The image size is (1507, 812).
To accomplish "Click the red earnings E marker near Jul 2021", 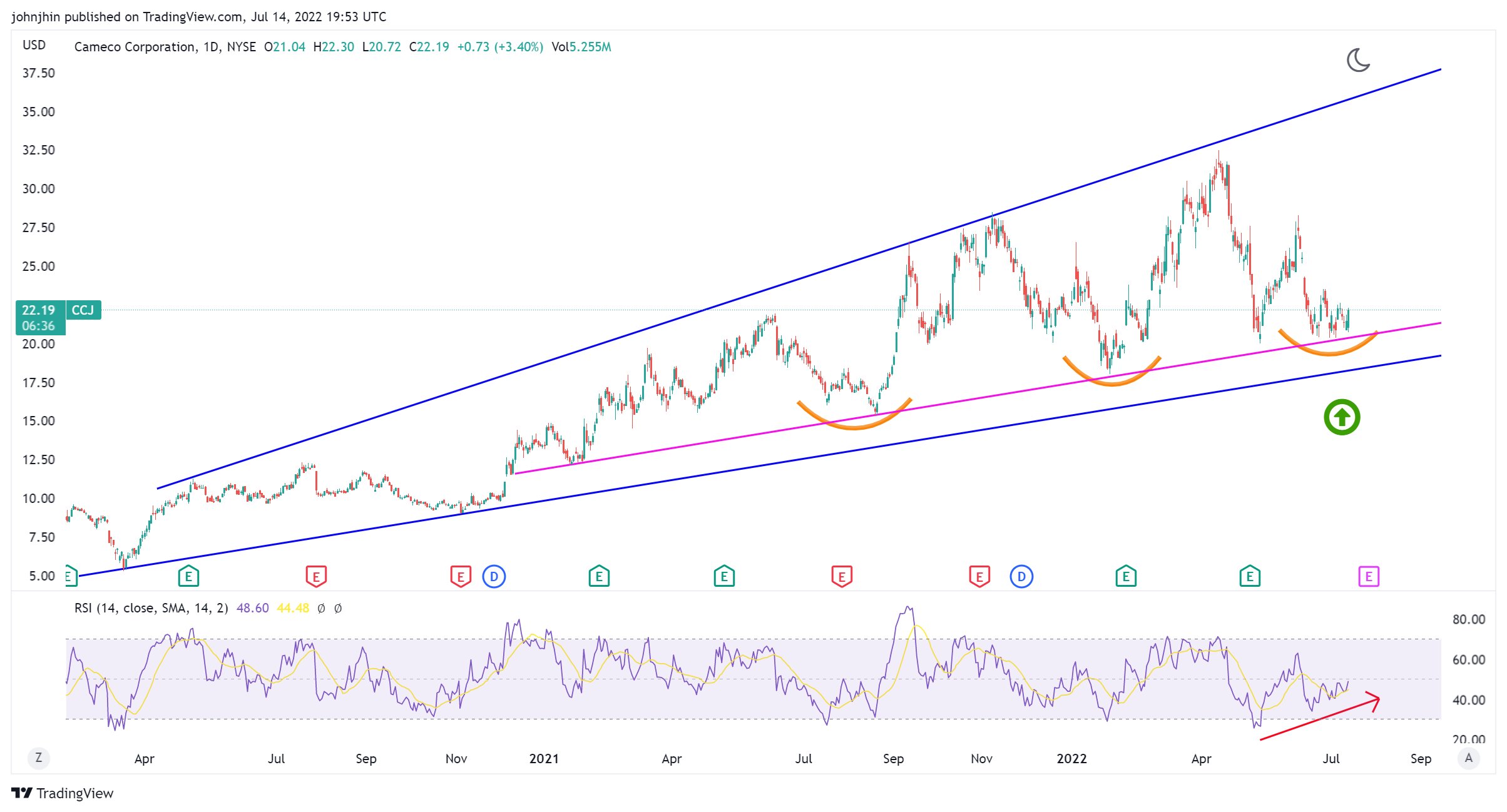I will [842, 576].
